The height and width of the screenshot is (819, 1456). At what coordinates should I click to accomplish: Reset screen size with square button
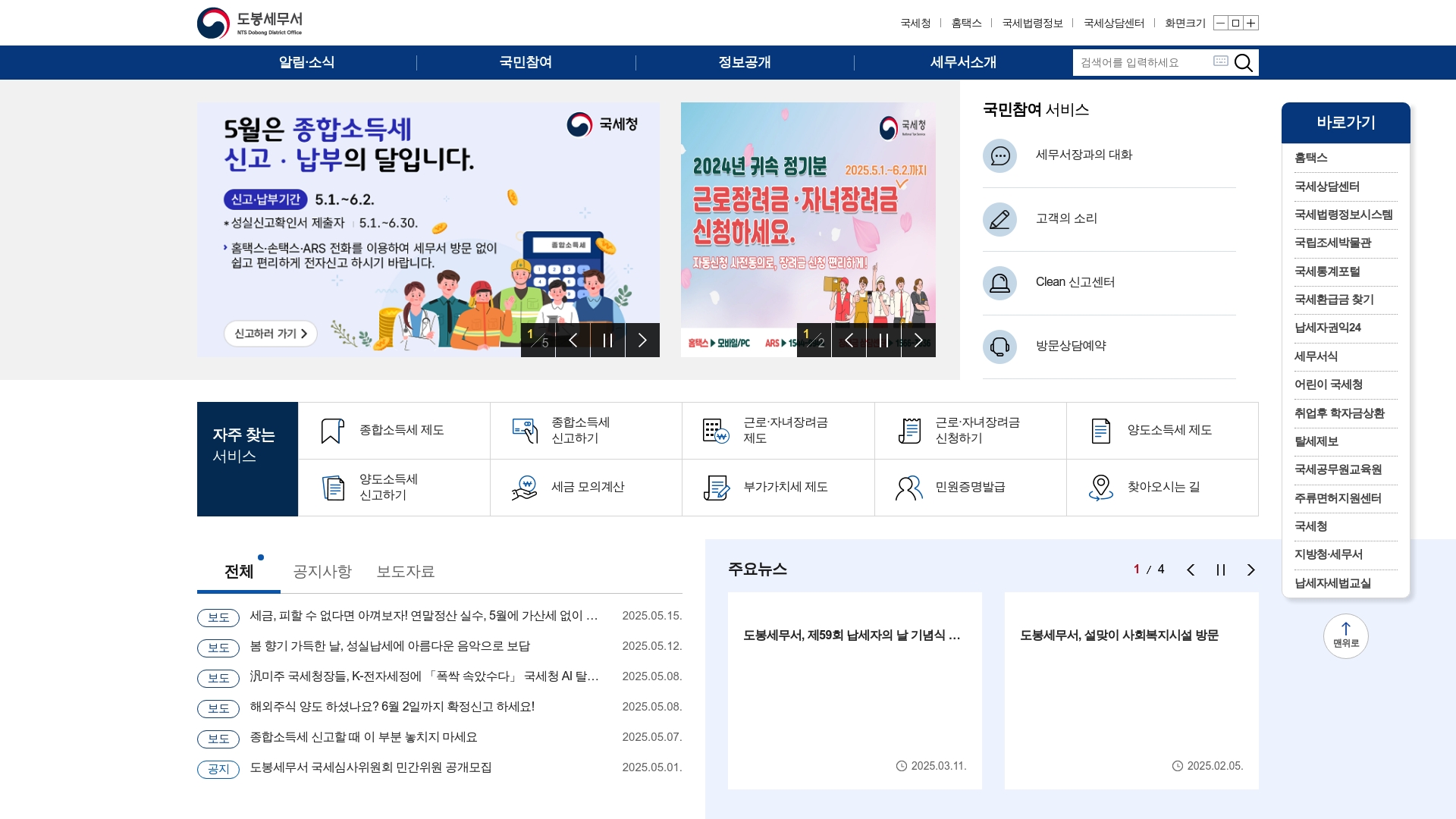1235,23
